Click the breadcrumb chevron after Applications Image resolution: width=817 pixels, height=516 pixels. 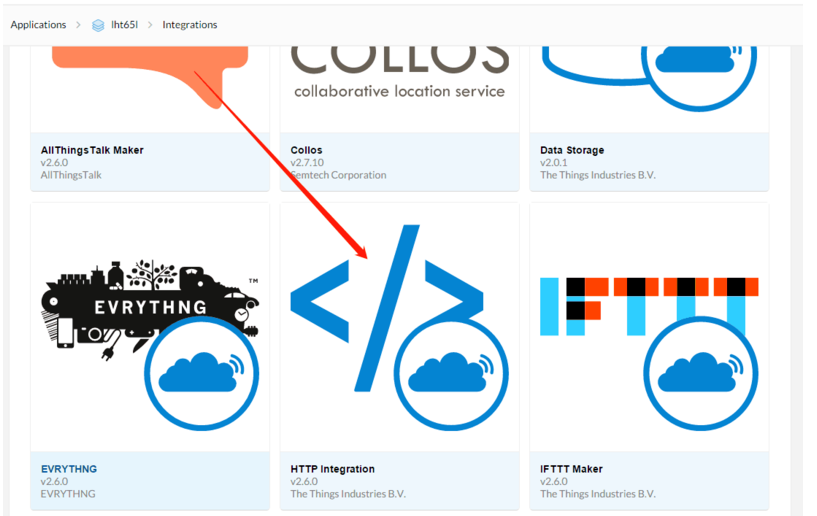78,25
